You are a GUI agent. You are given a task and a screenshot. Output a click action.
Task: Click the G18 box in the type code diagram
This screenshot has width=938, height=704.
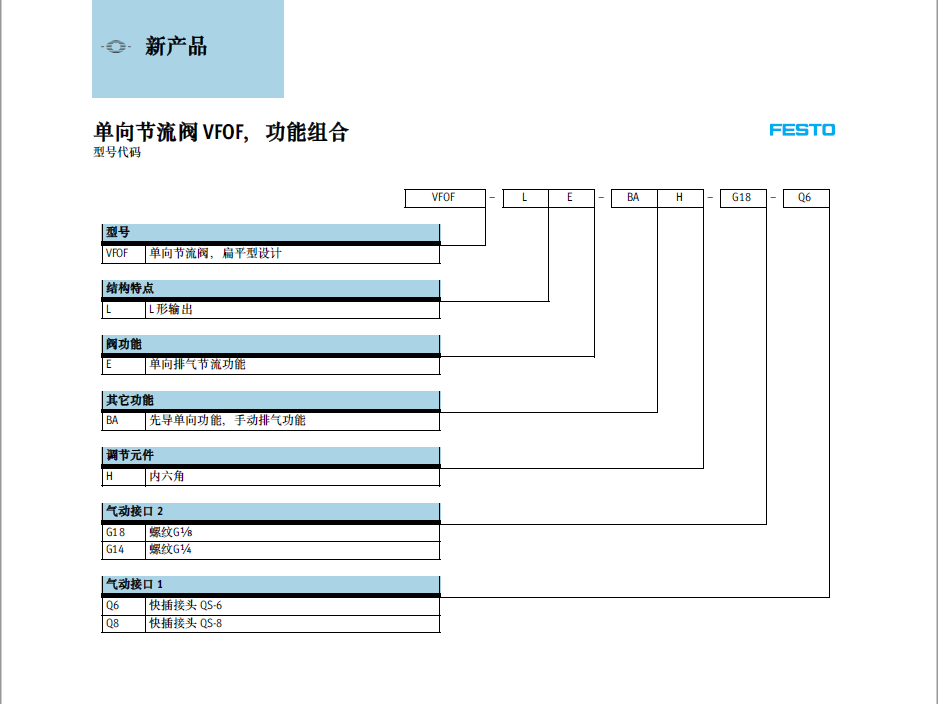[x=743, y=198]
